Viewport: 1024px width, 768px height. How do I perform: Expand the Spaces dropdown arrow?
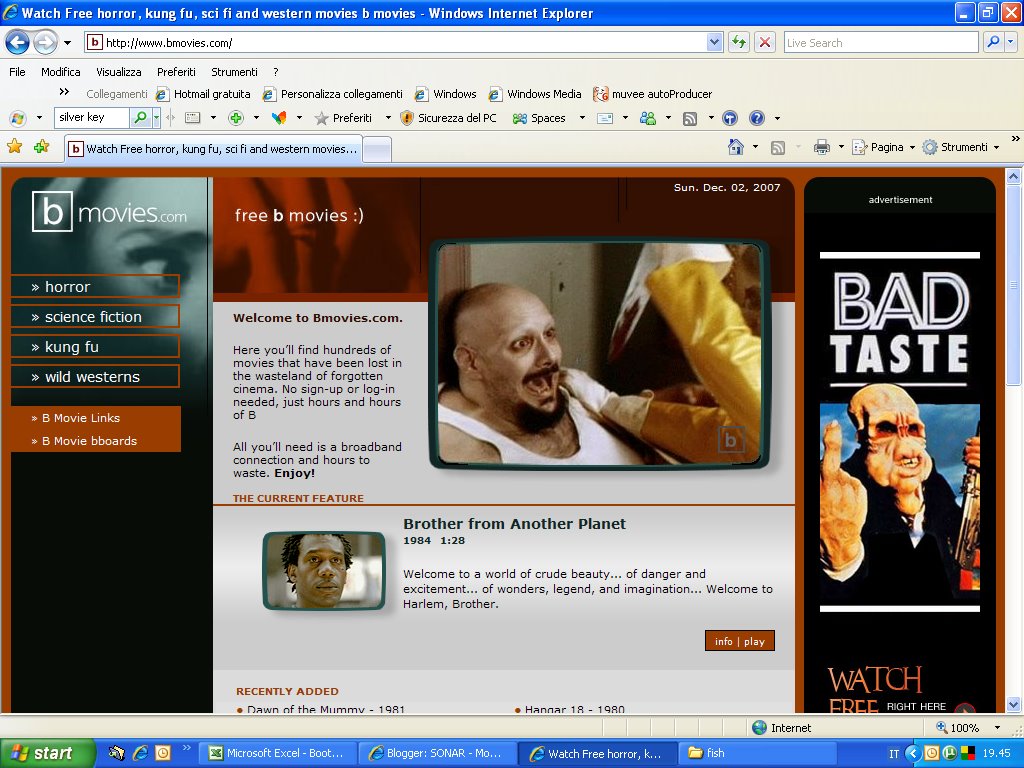[582, 118]
